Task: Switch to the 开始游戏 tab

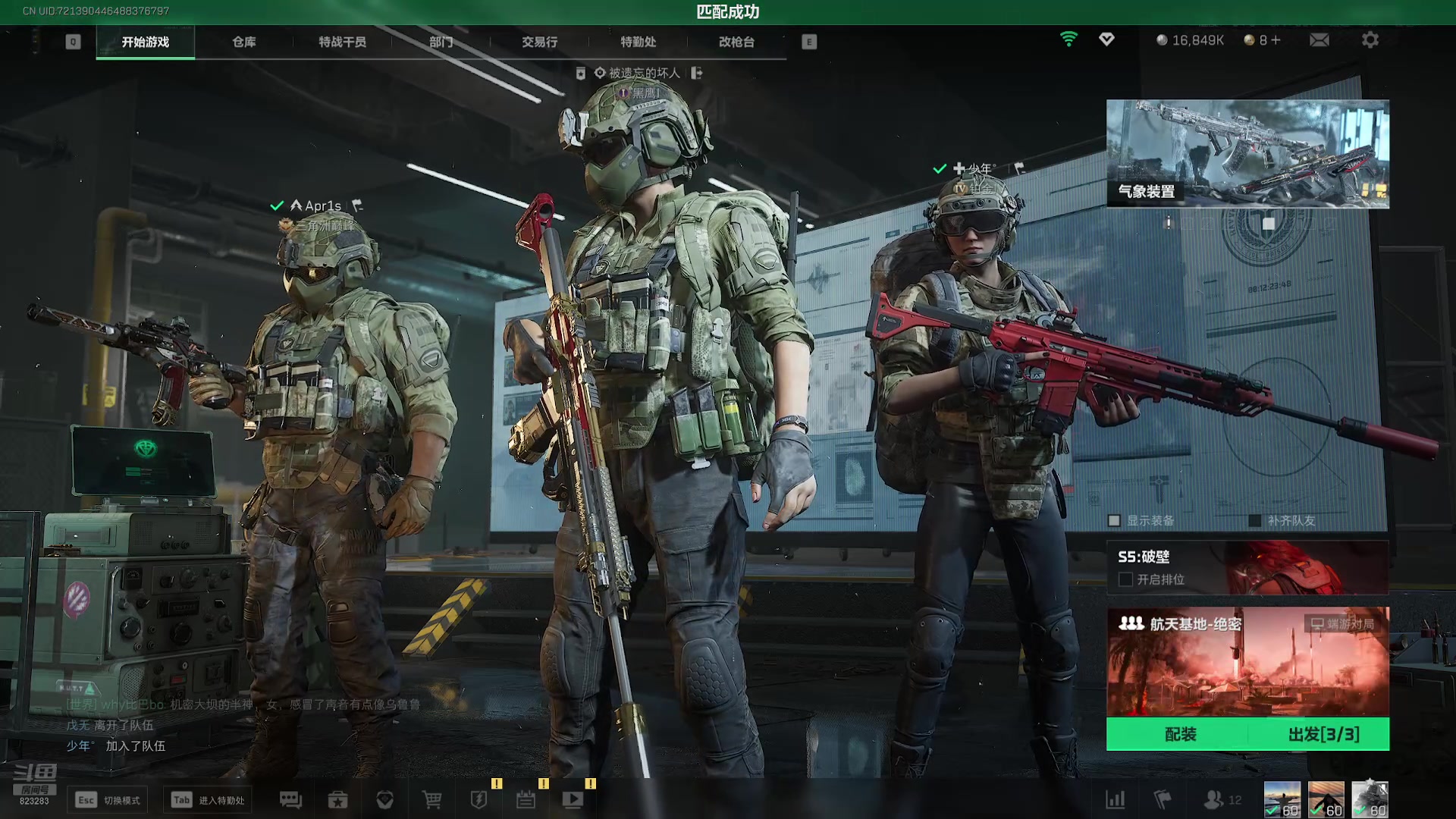Action: pyautogui.click(x=145, y=42)
